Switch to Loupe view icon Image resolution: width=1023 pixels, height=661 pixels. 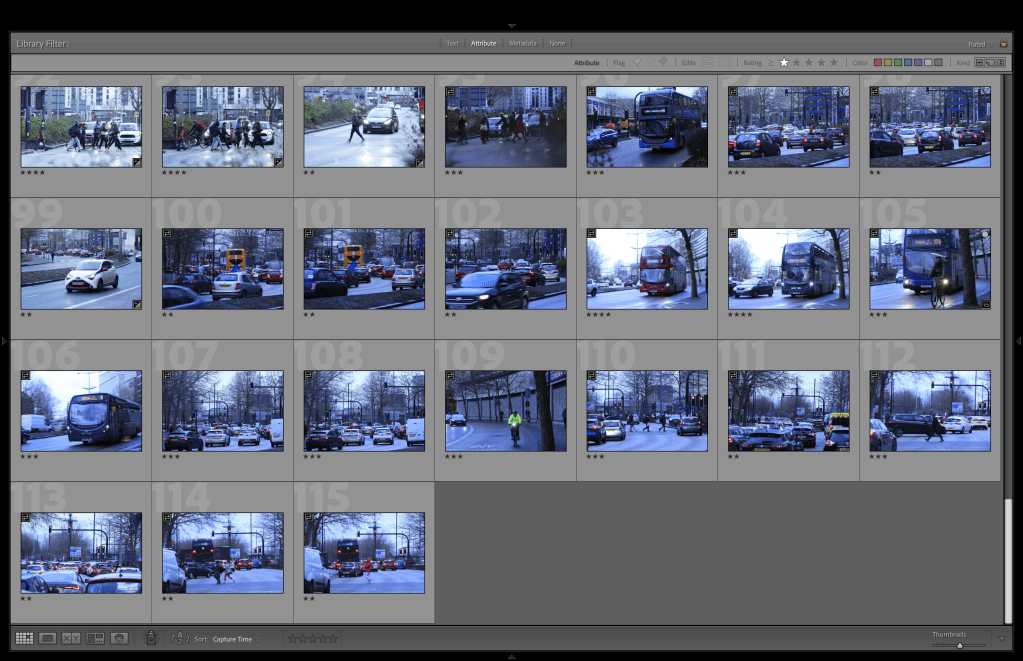pyautogui.click(x=47, y=638)
